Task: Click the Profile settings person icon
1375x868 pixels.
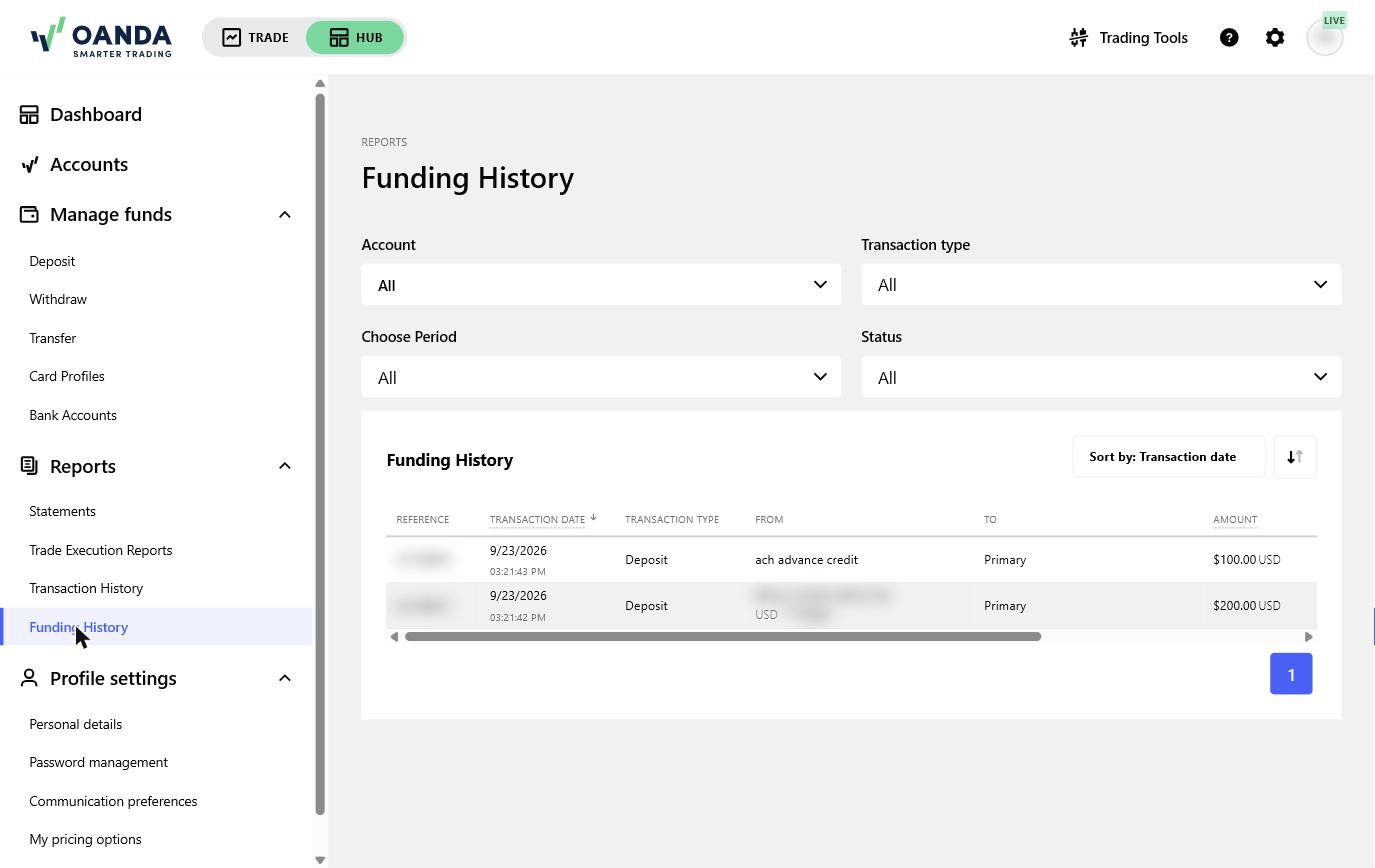Action: coord(29,678)
